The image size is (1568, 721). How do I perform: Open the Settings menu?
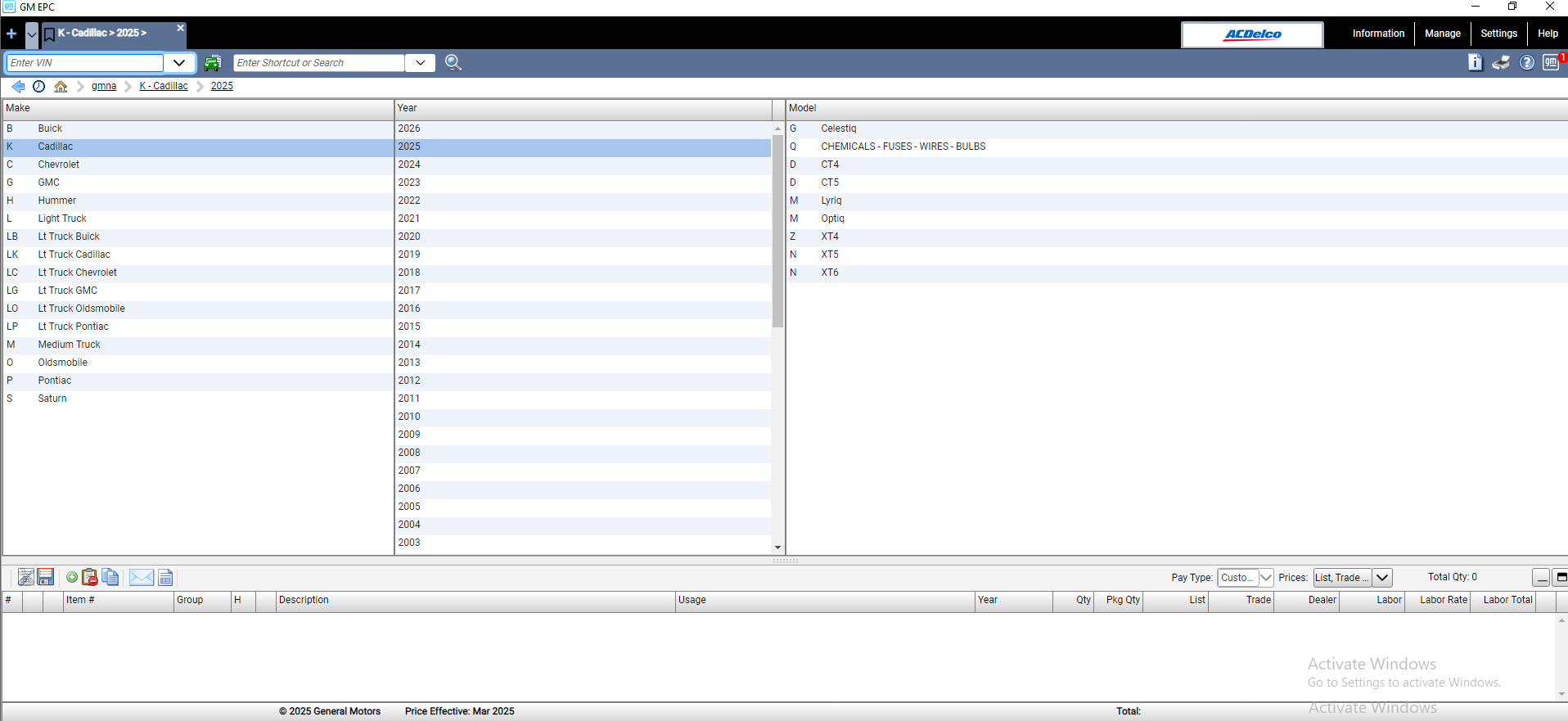point(1498,34)
